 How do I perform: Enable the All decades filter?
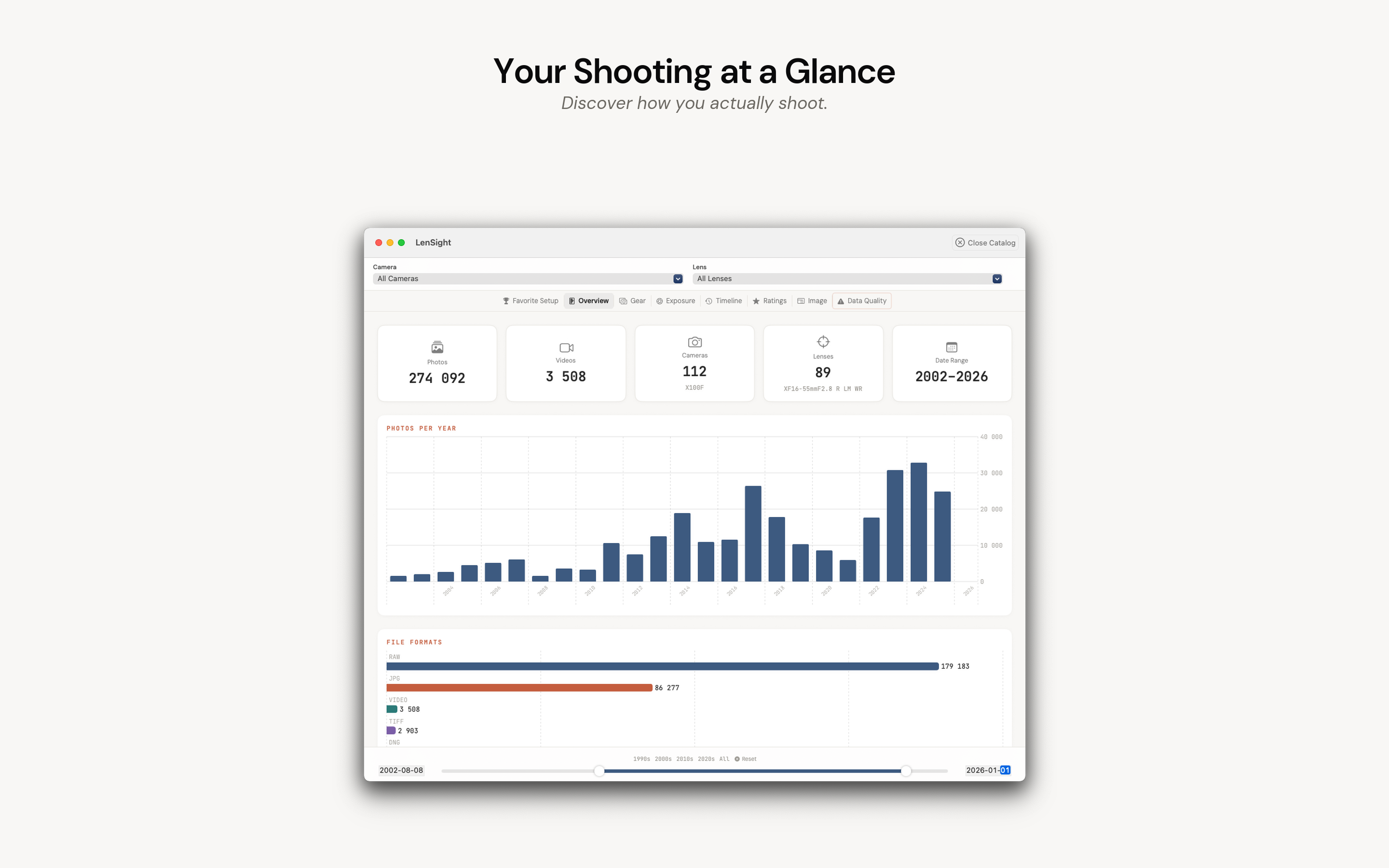click(725, 759)
